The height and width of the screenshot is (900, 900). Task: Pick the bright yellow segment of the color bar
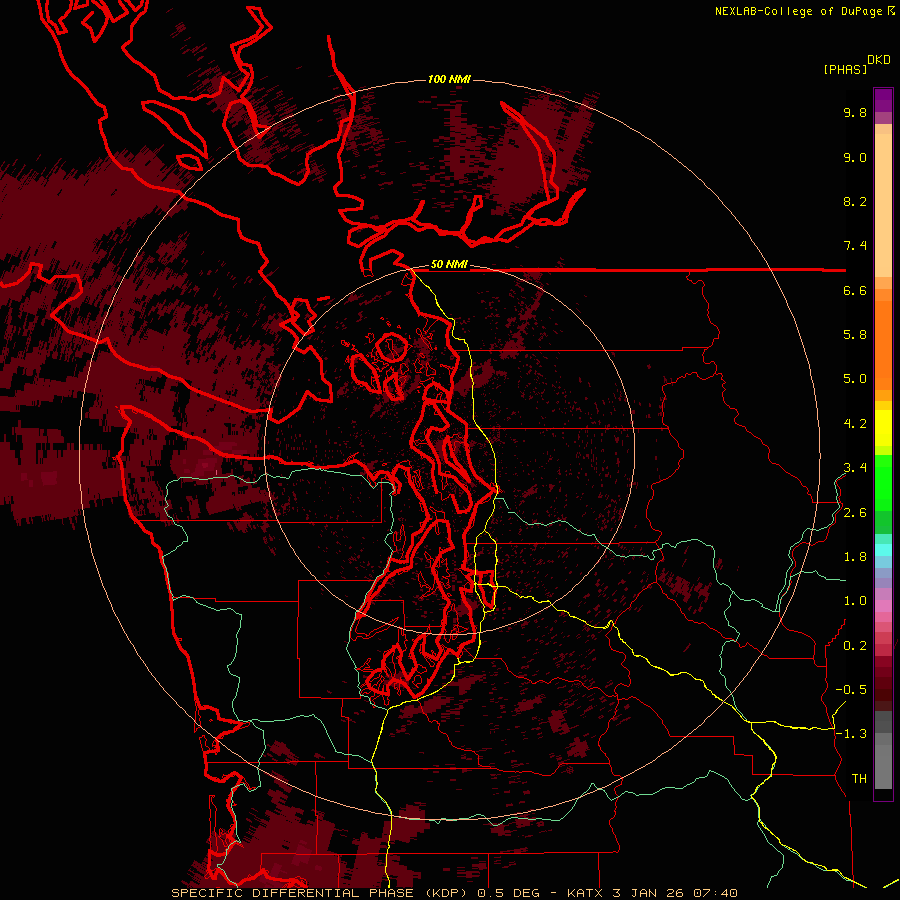[x=883, y=428]
